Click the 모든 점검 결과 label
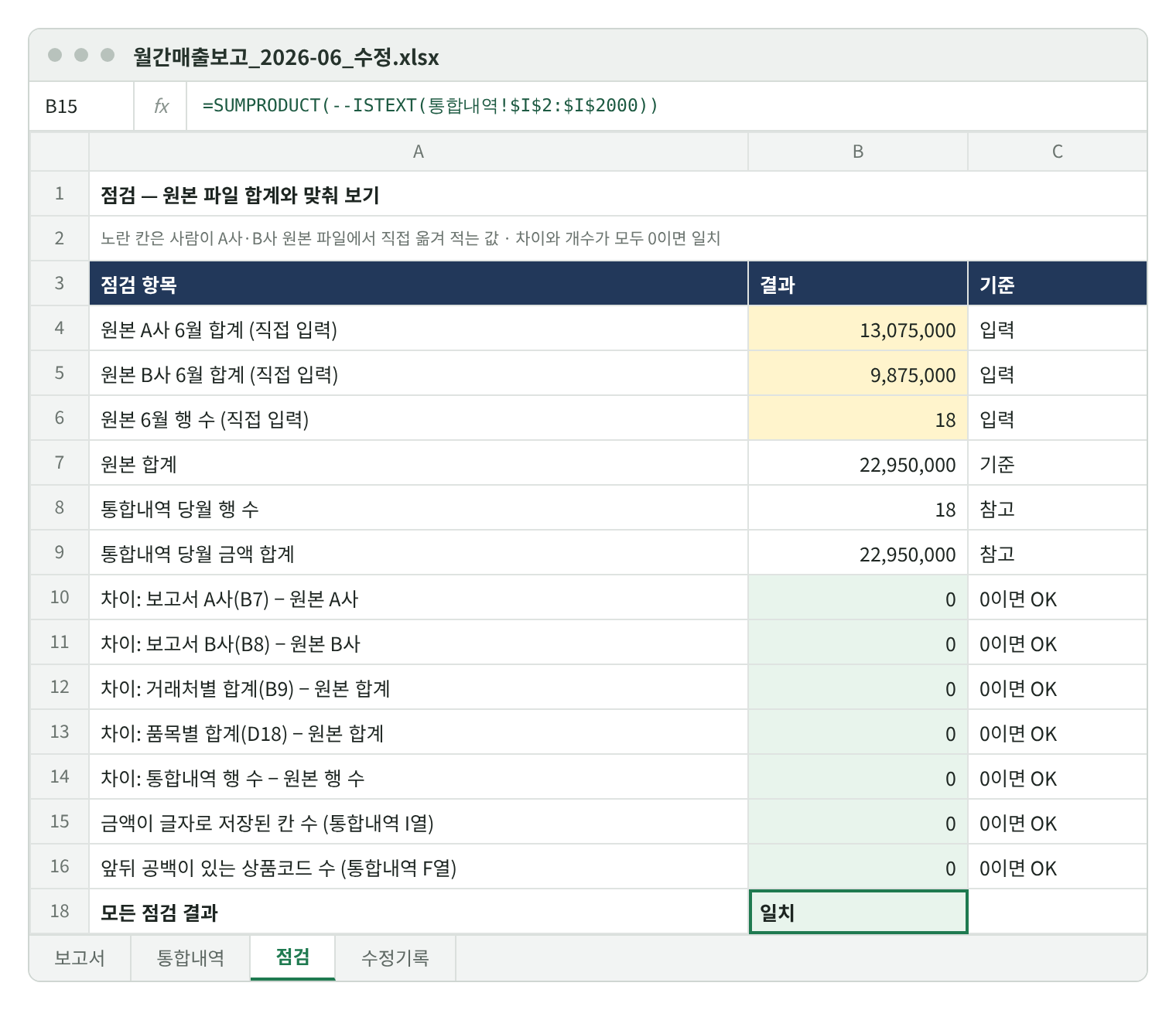The width and height of the screenshot is (1176, 1010). point(159,913)
